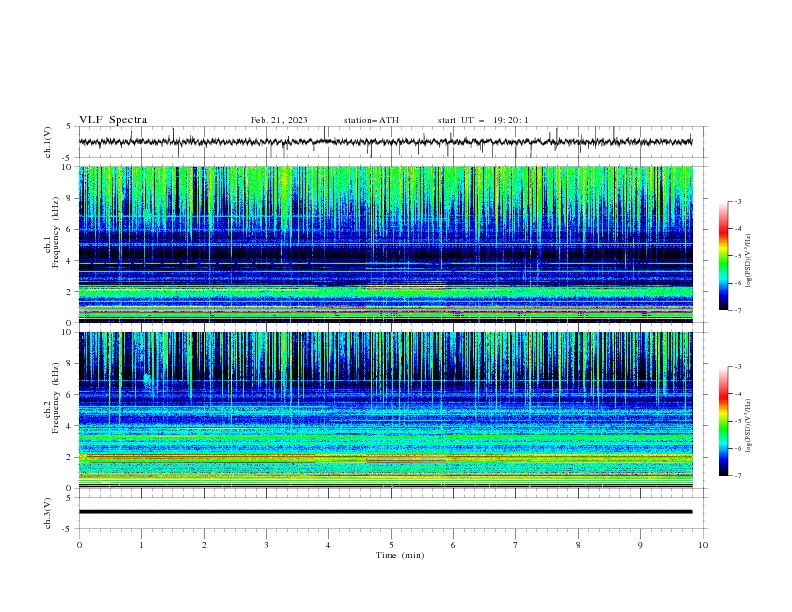Click time axis tick label "4"
This screenshot has width=792, height=612.
pyautogui.click(x=328, y=545)
